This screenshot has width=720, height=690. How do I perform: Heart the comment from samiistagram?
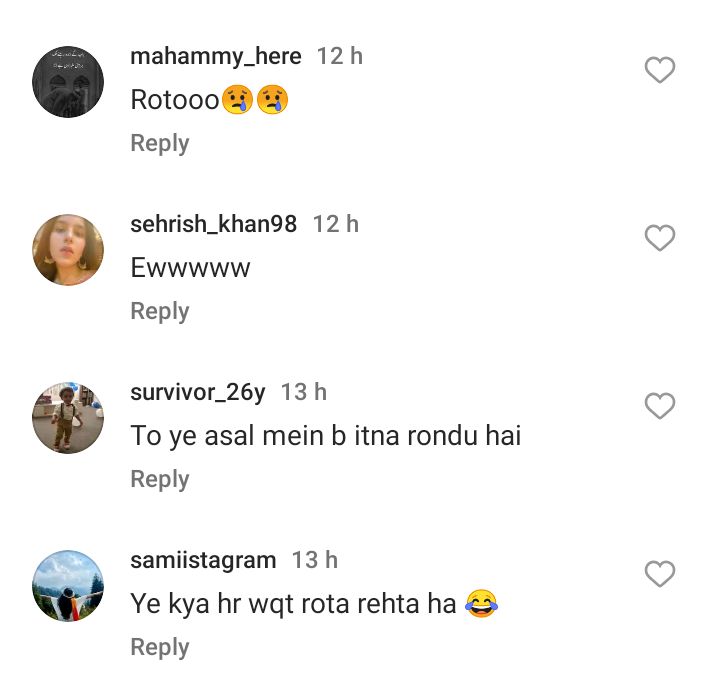(659, 574)
